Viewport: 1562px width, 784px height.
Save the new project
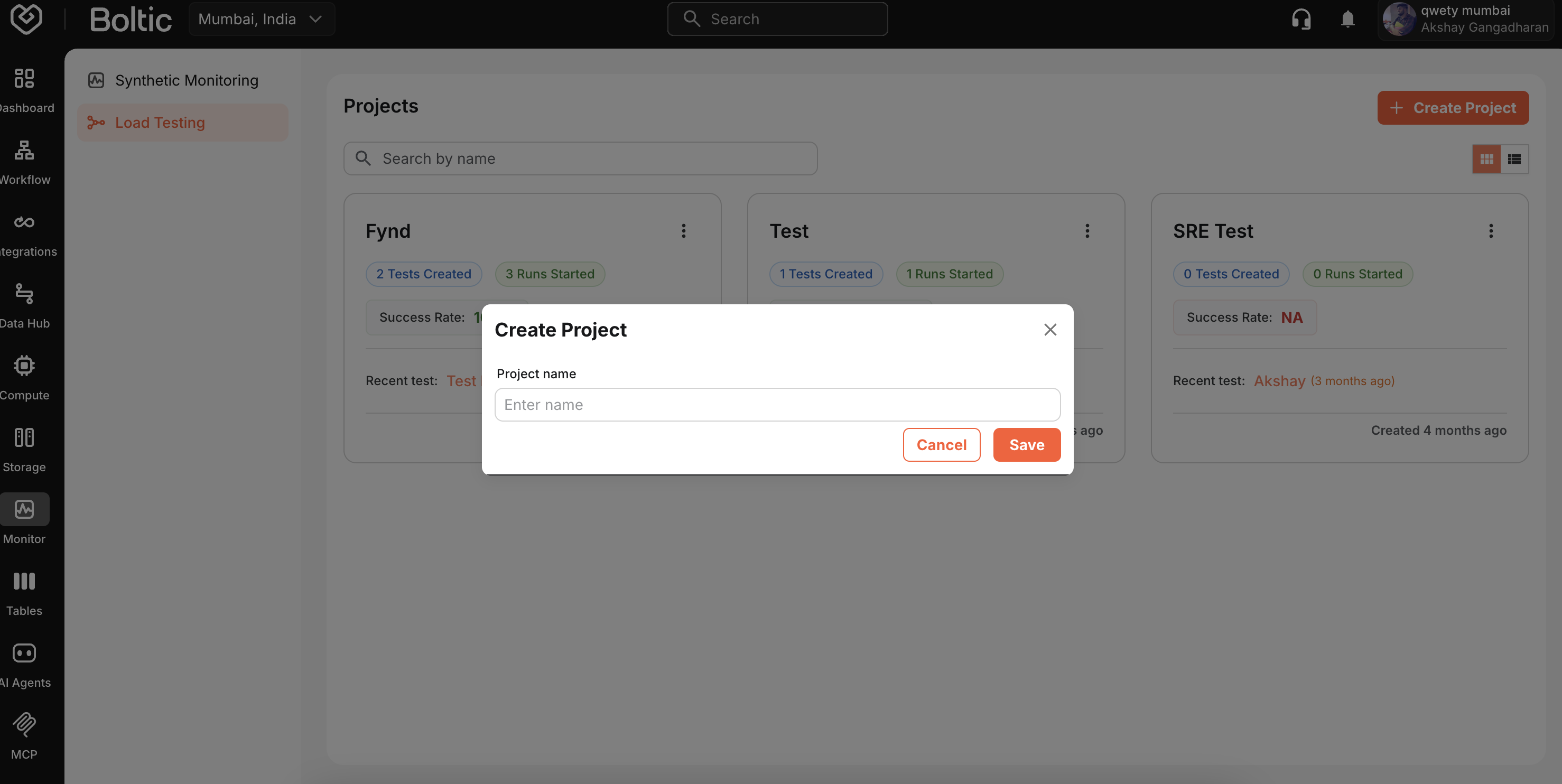pos(1026,444)
